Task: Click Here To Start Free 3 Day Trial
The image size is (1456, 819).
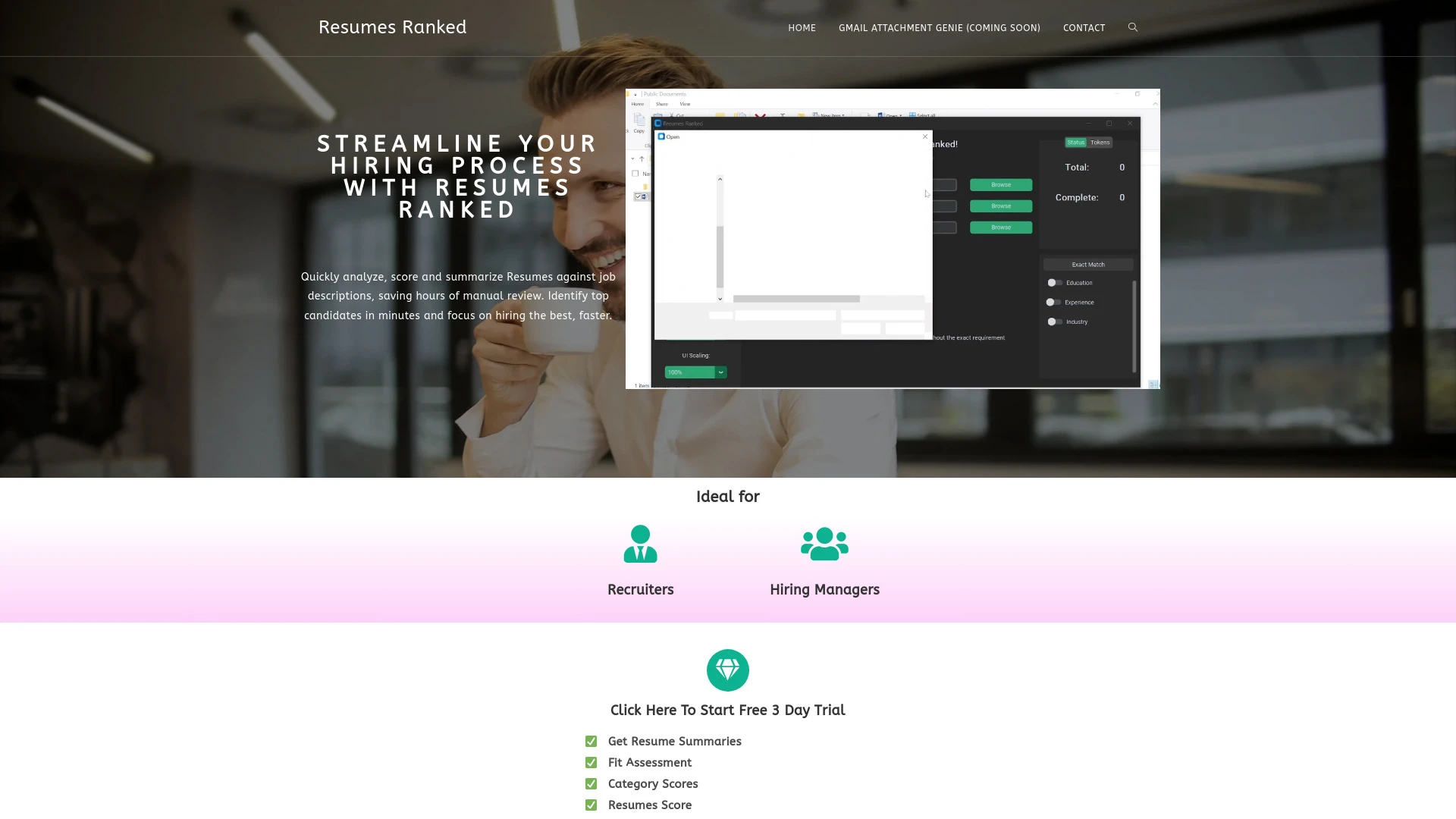Action: click(x=727, y=710)
